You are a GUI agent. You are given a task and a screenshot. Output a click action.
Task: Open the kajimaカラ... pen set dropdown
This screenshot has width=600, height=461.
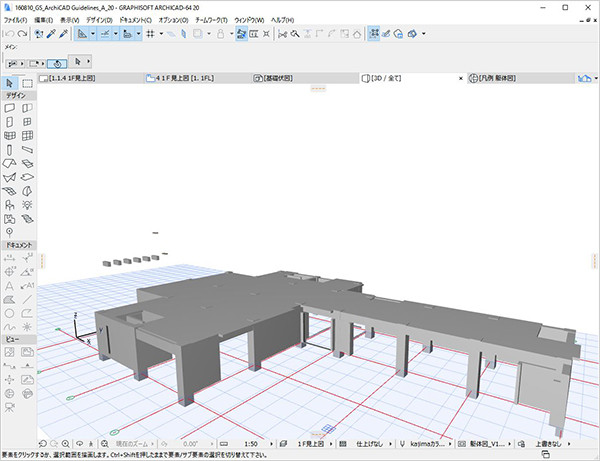coord(450,444)
